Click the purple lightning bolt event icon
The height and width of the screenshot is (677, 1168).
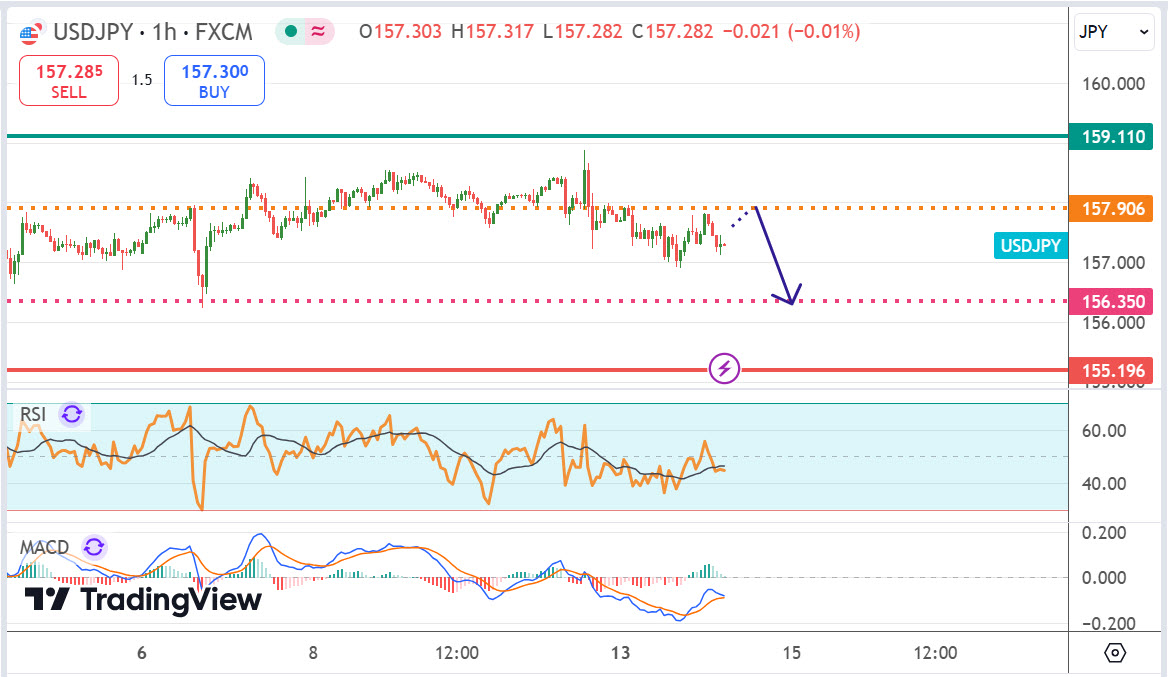724,369
